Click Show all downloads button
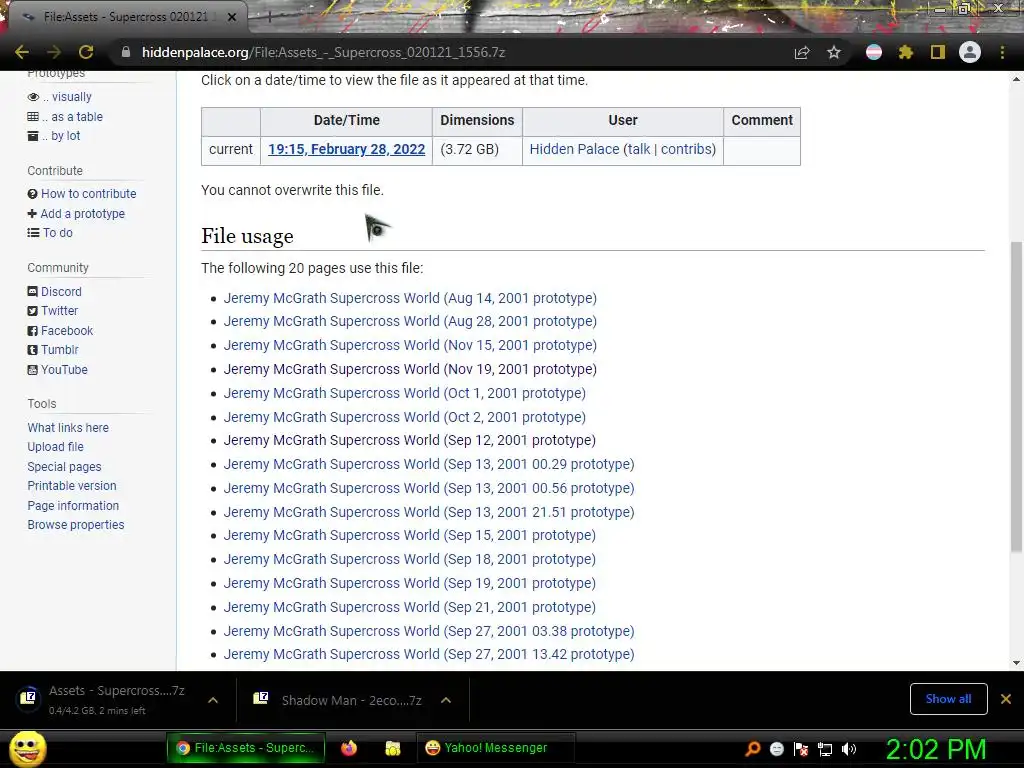The image size is (1024, 768). point(948,699)
